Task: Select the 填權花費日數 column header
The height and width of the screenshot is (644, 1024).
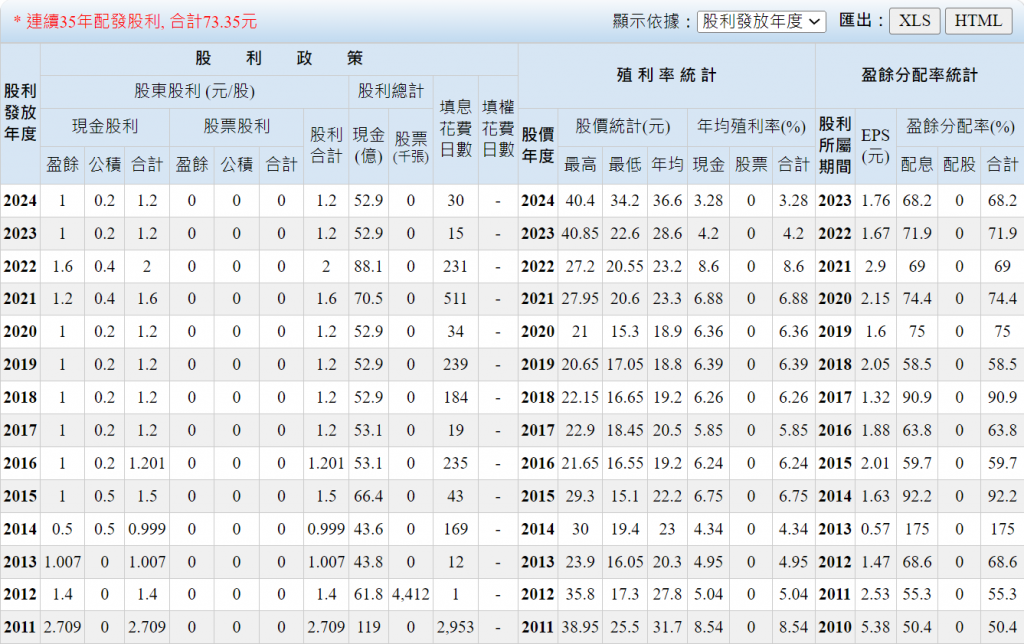Action: [498, 128]
